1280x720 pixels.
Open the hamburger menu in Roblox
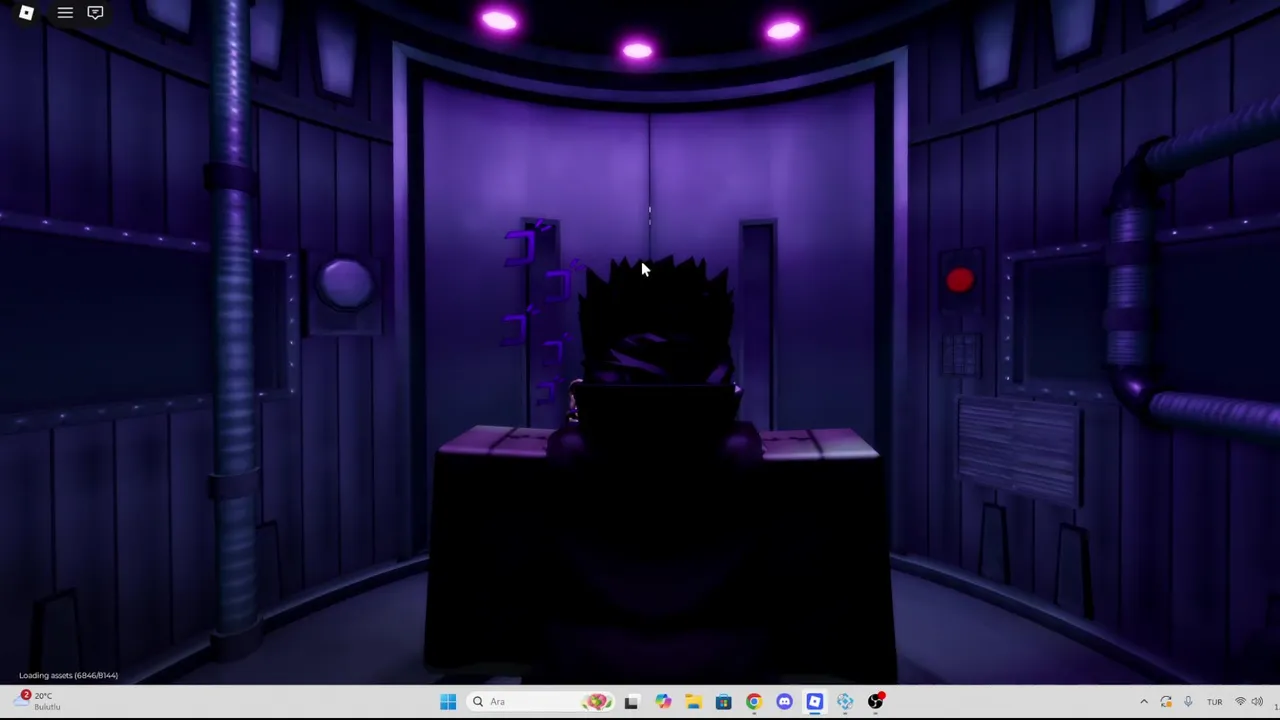click(65, 13)
